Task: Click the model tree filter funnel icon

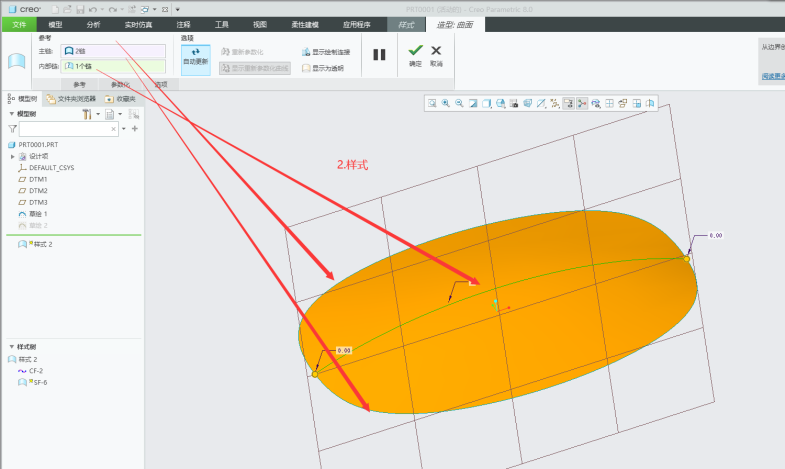Action: tap(12, 129)
